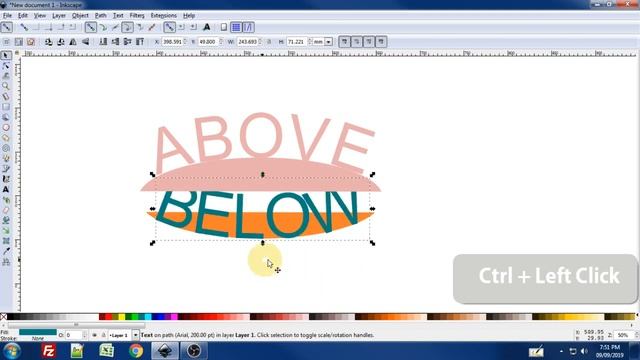Select the Calligraphy tool
Viewport: 640px width, 360px height.
[6, 179]
